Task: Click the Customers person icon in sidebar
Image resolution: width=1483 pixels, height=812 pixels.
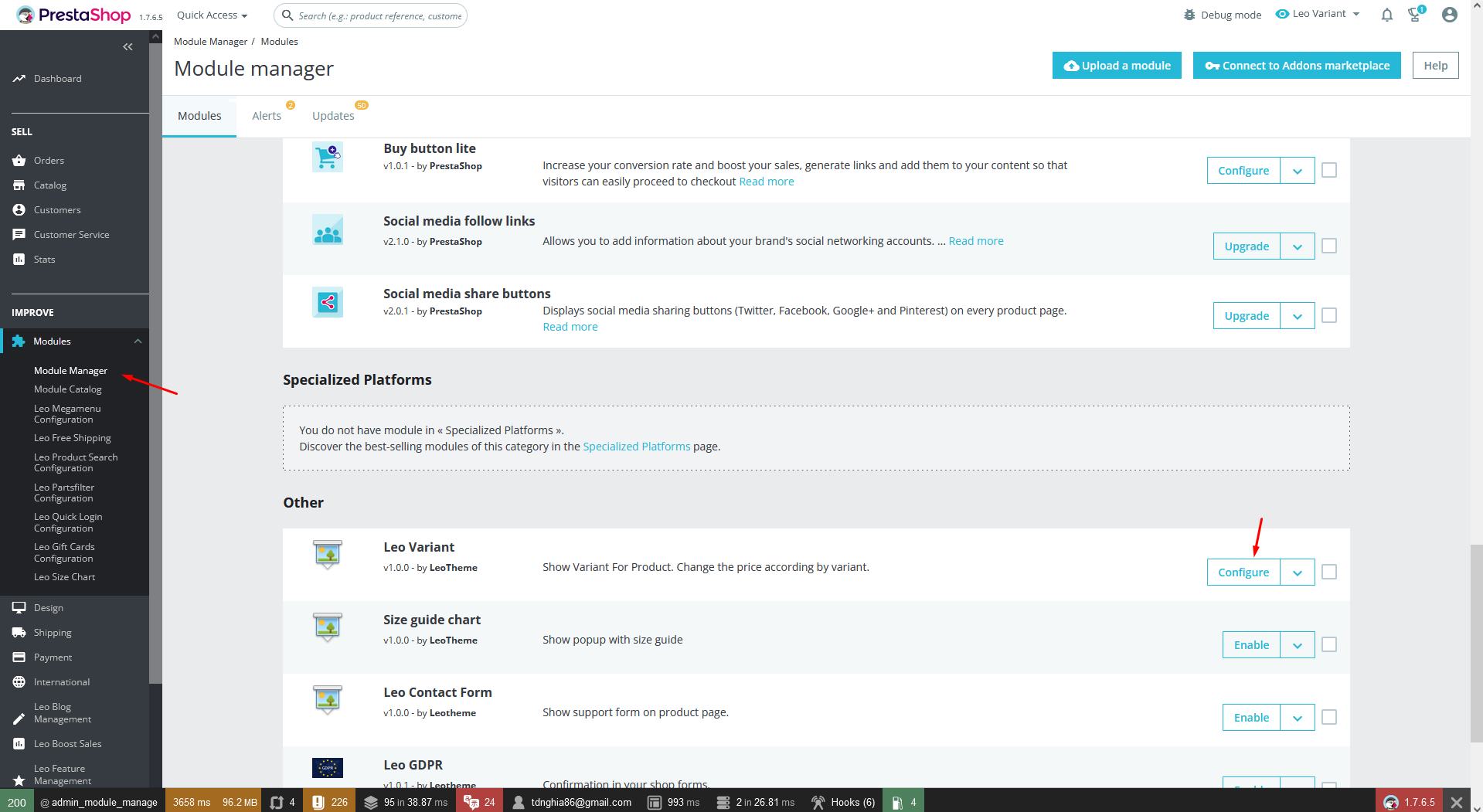Action: click(x=19, y=210)
